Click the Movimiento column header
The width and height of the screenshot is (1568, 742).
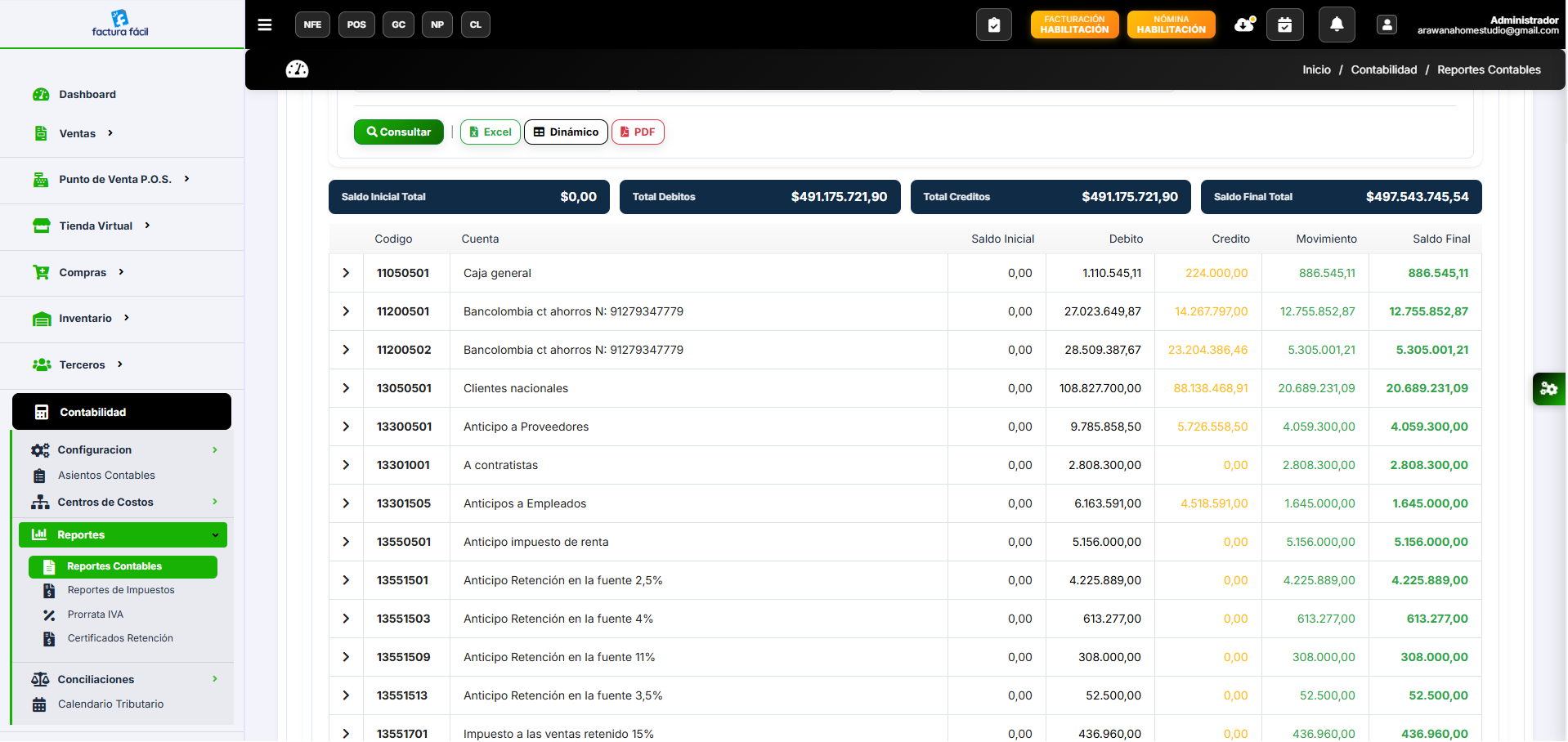click(1326, 239)
